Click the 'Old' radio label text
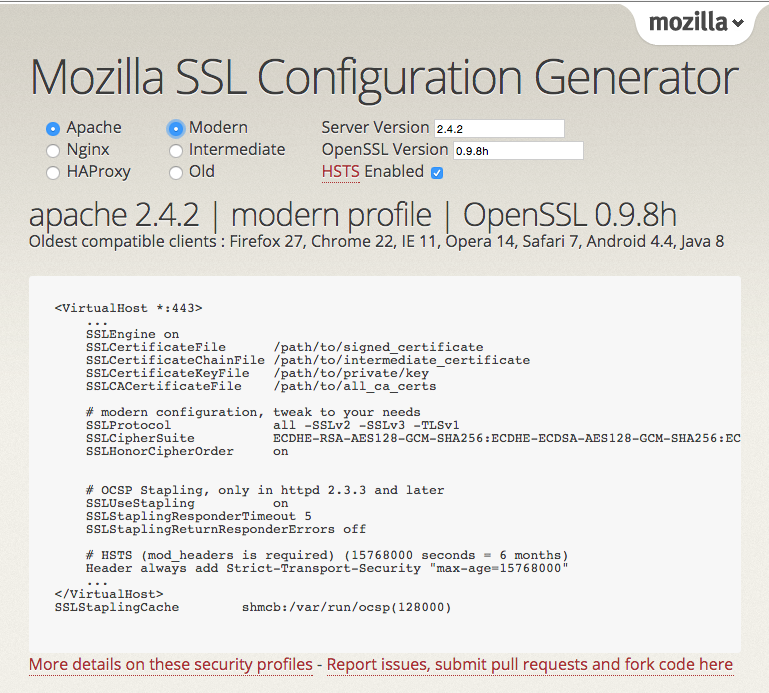The height and width of the screenshot is (693, 769). point(202,172)
